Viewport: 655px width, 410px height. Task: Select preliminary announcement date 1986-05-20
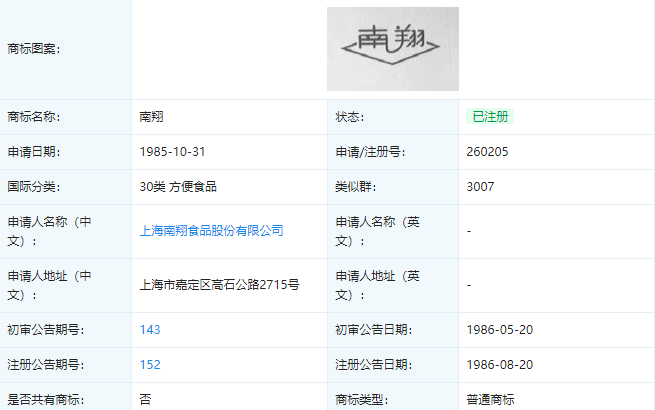[500, 330]
